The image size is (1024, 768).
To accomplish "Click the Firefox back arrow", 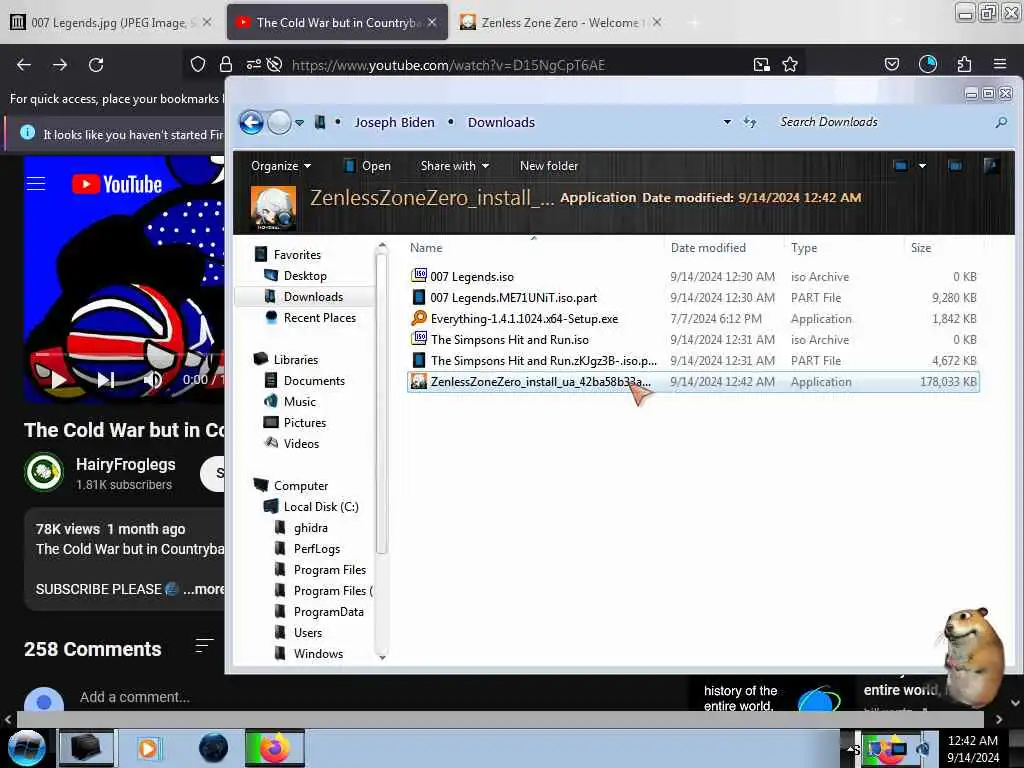I will (x=24, y=65).
